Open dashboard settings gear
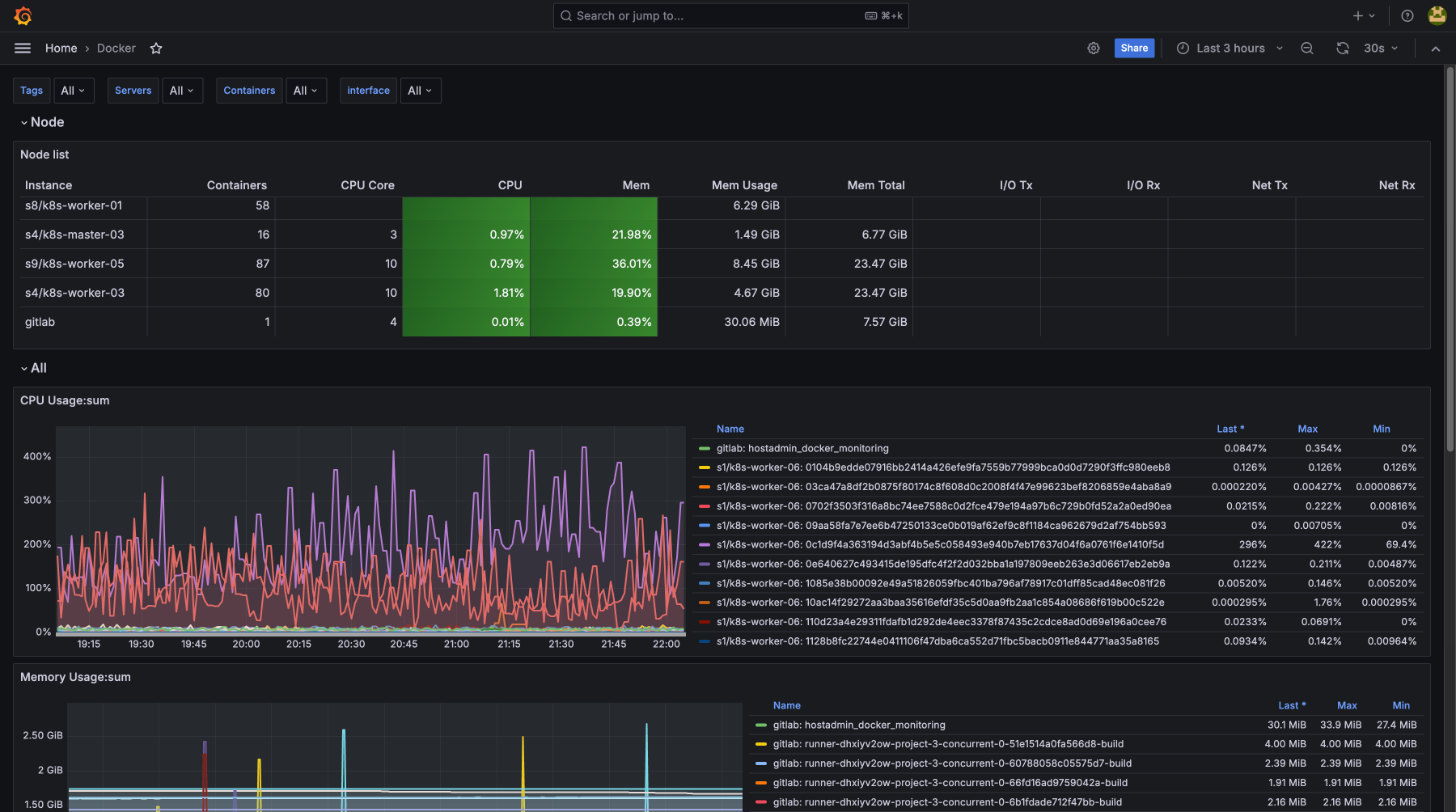Image resolution: width=1456 pixels, height=812 pixels. click(x=1093, y=49)
